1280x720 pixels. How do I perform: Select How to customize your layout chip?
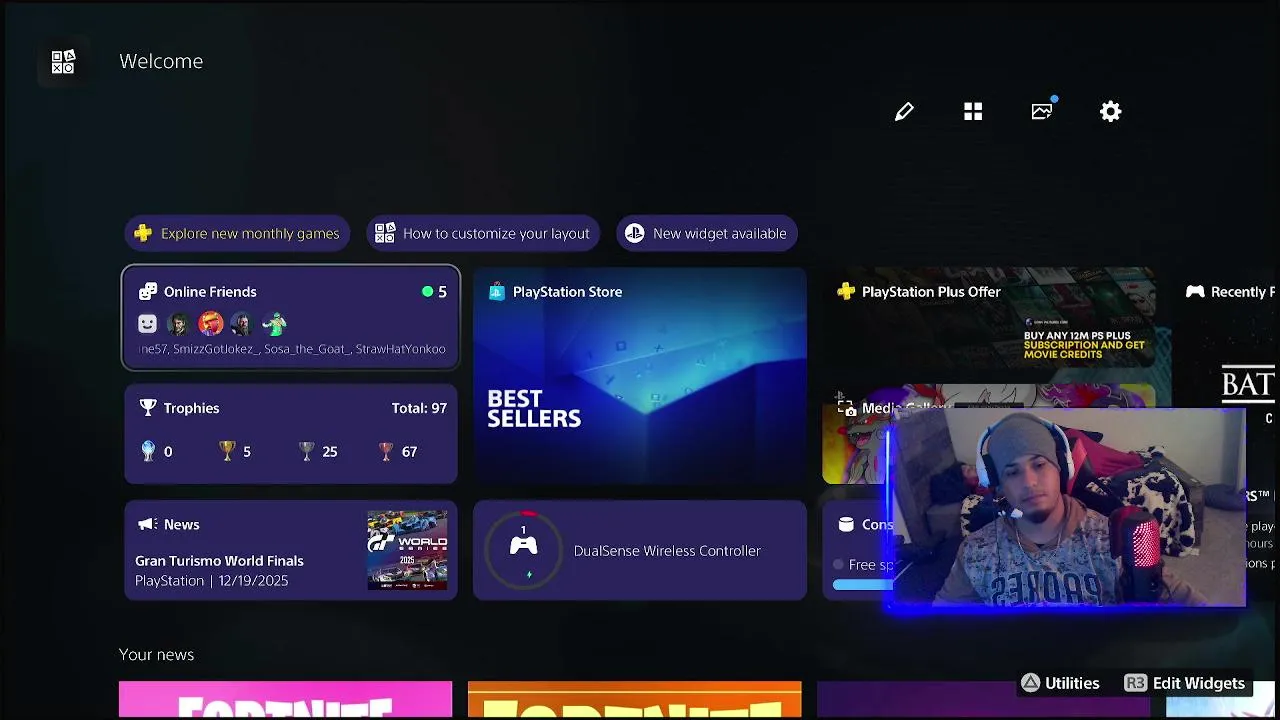(483, 233)
